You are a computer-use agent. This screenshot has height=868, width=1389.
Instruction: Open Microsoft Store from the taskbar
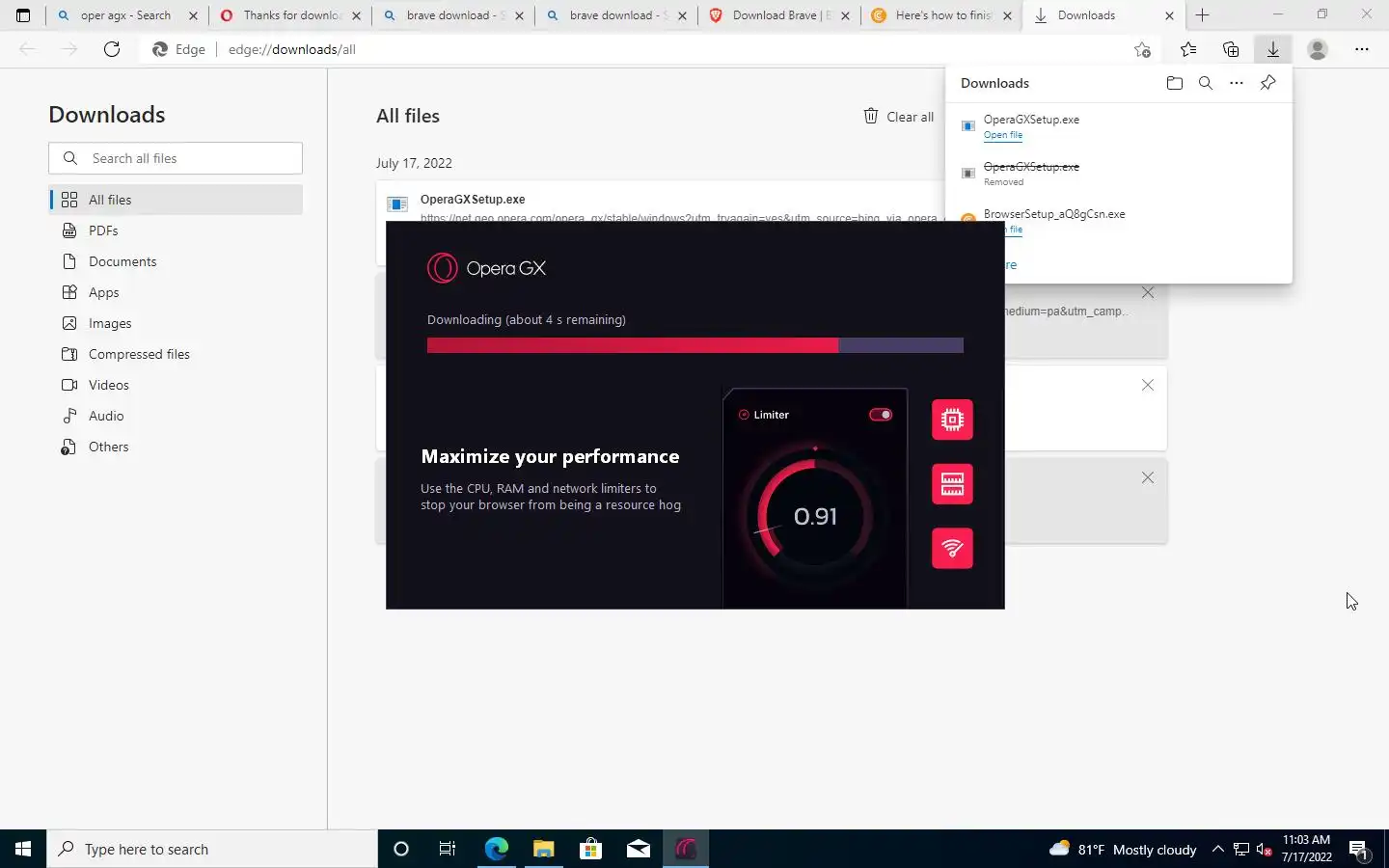[590, 849]
